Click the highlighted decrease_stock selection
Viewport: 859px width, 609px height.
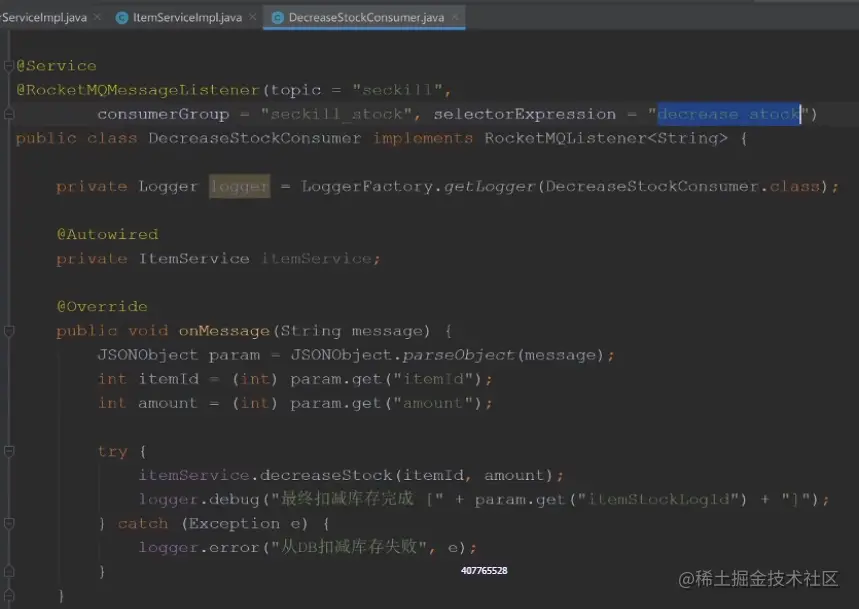click(729, 114)
